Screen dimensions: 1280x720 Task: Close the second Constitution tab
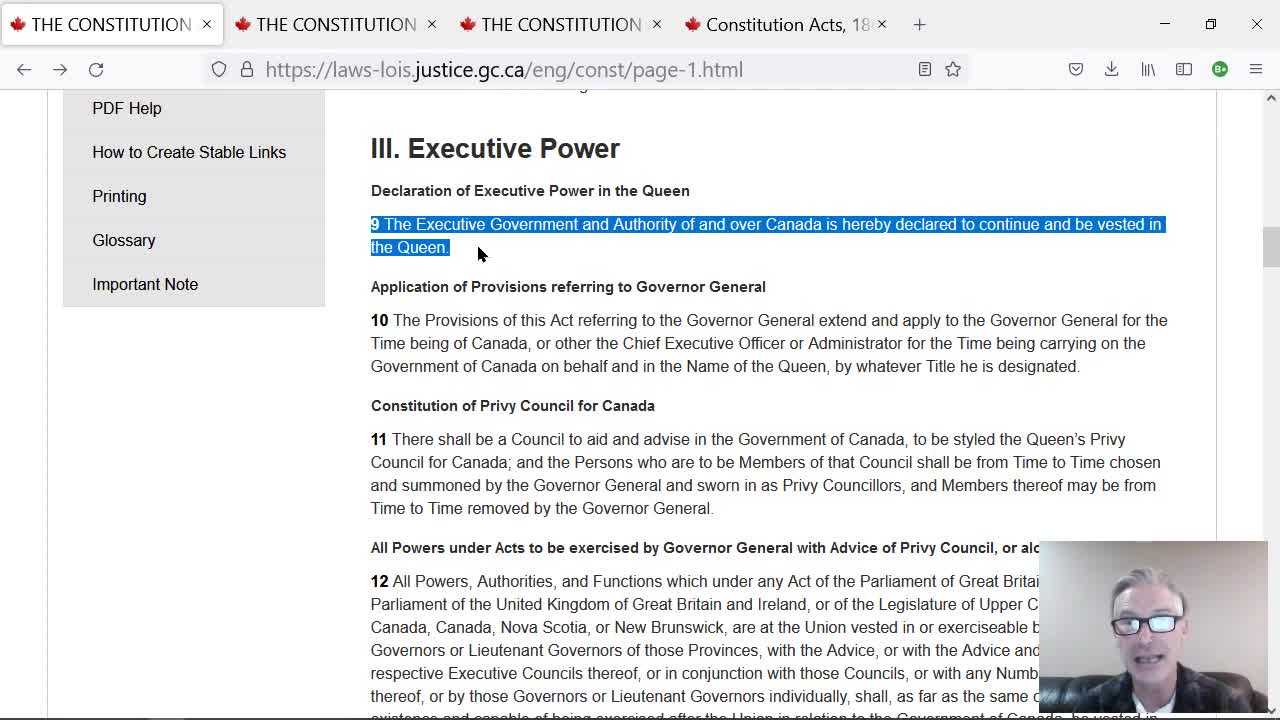pos(432,24)
